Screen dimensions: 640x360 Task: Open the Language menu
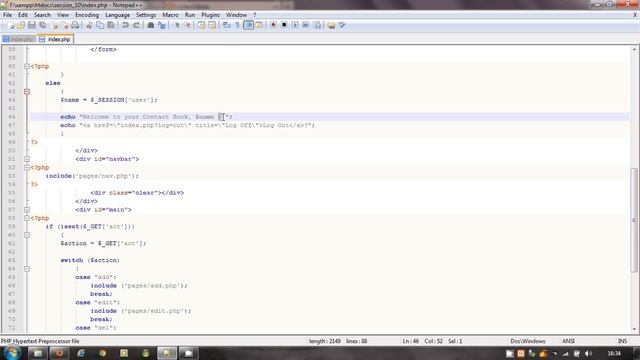(118, 15)
